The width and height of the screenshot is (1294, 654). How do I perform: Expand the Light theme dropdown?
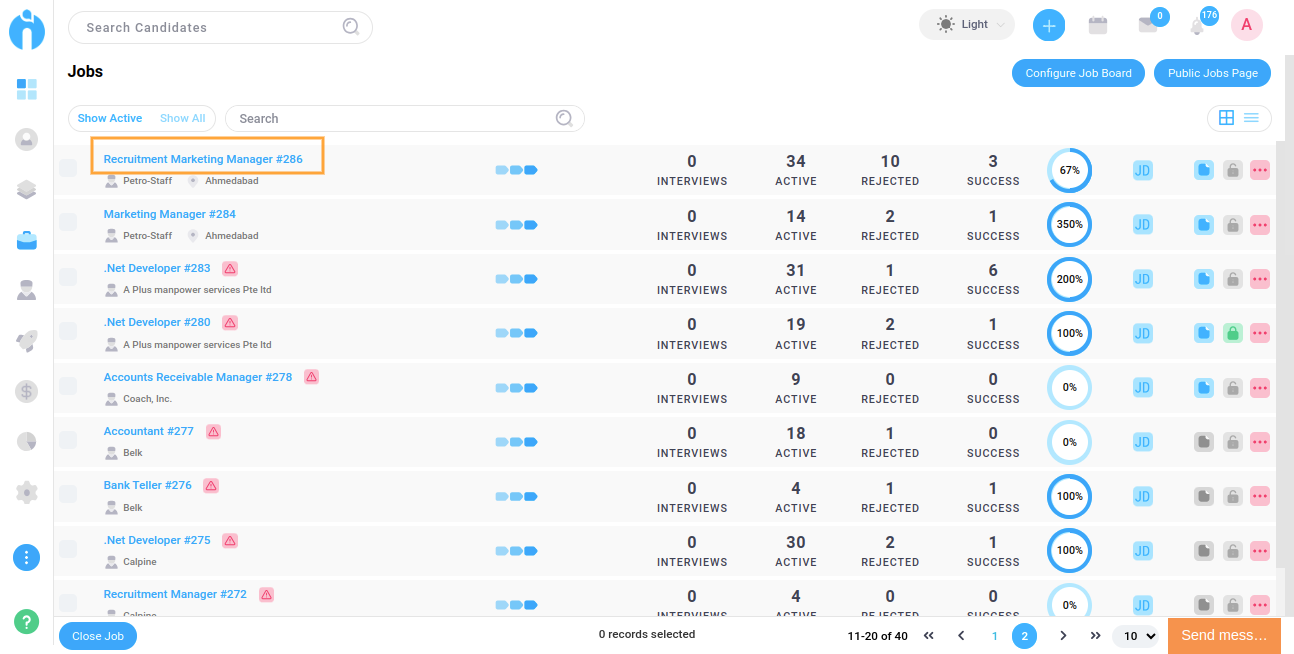tap(966, 25)
